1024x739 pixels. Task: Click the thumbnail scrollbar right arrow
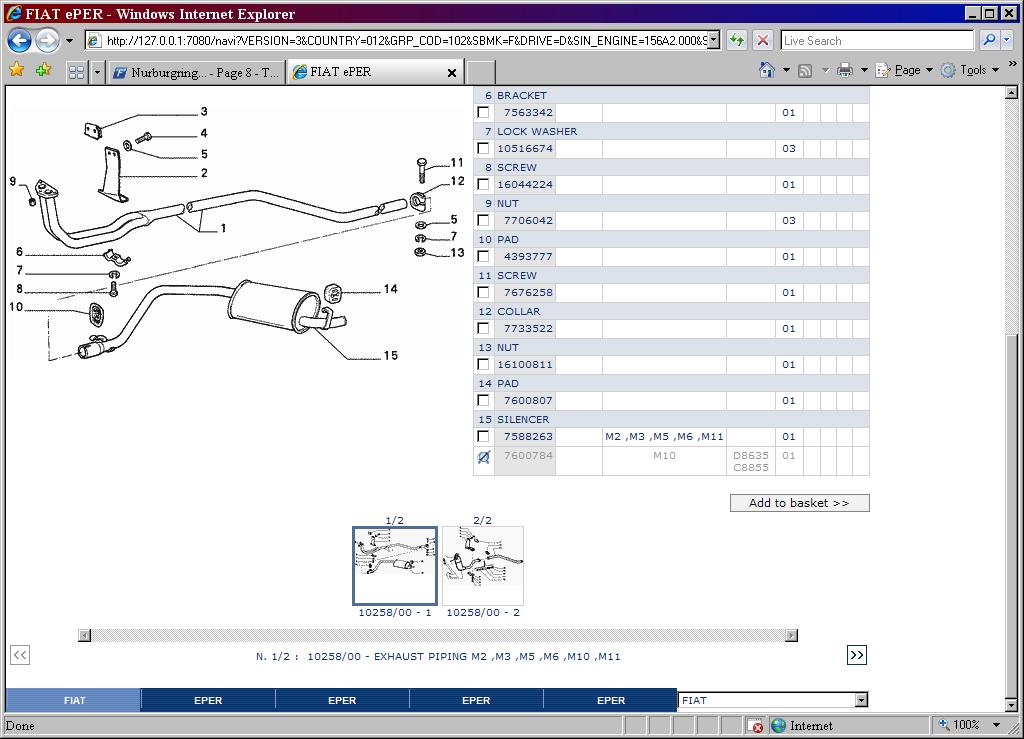coord(792,635)
